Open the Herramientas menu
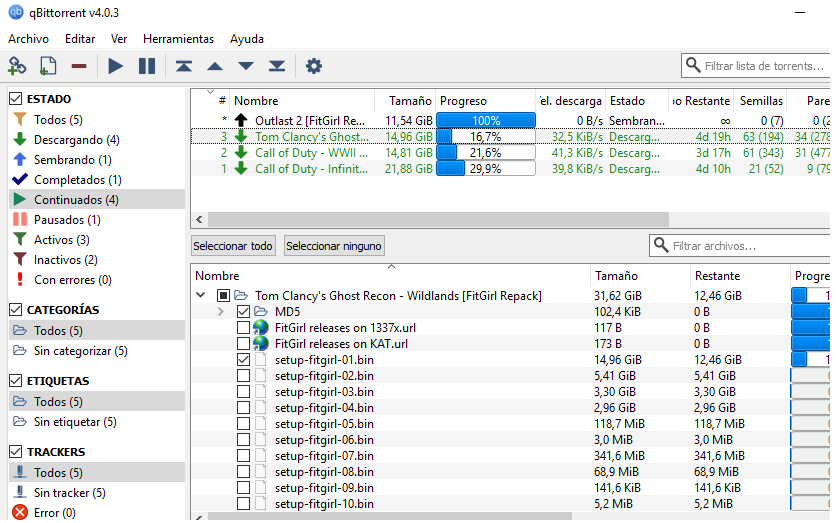 coord(179,39)
